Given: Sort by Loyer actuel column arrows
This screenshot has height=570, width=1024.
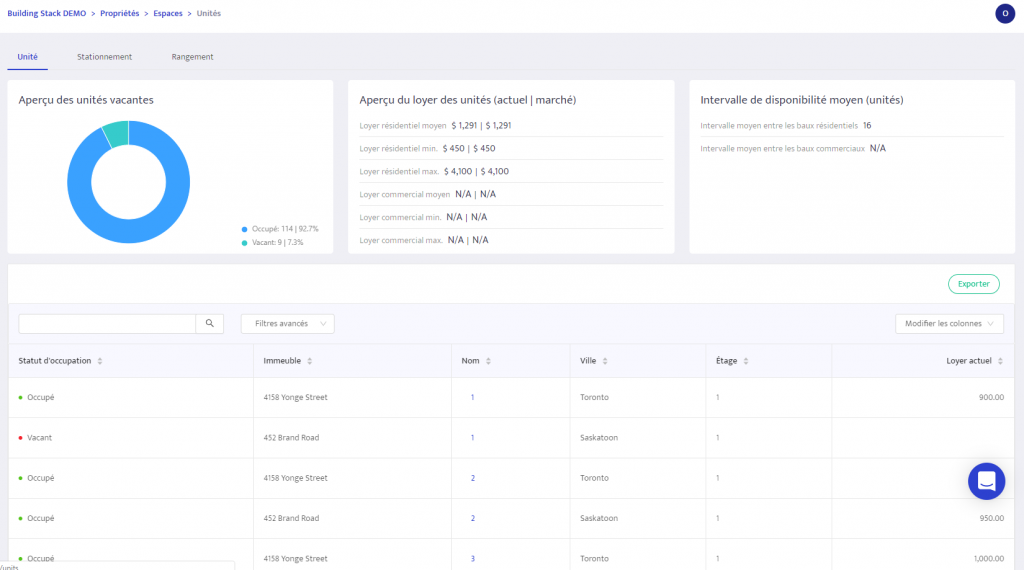Looking at the screenshot, I should [1000, 361].
